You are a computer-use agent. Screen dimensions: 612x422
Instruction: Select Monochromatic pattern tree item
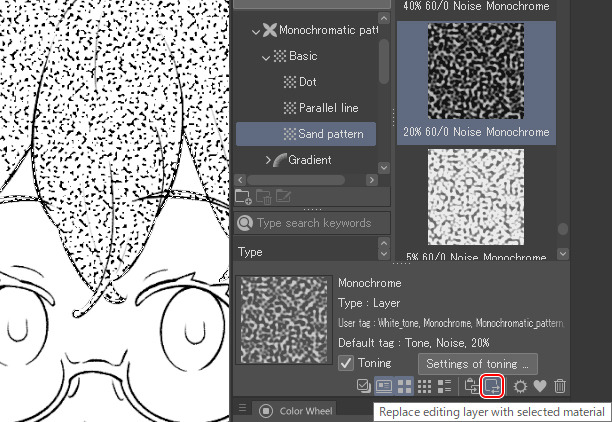(x=320, y=30)
